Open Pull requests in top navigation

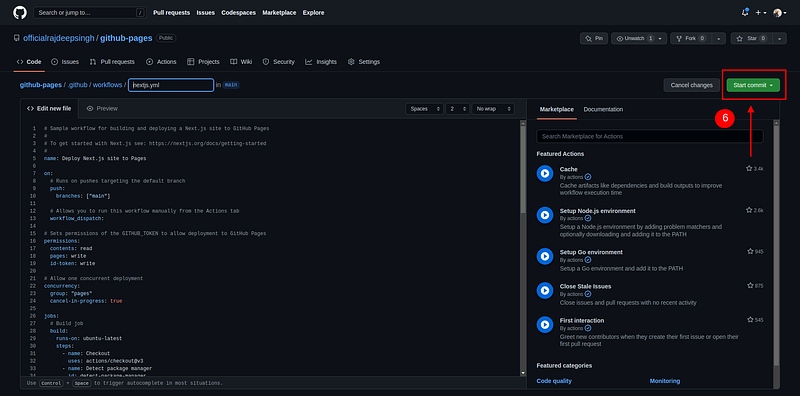[x=171, y=13]
